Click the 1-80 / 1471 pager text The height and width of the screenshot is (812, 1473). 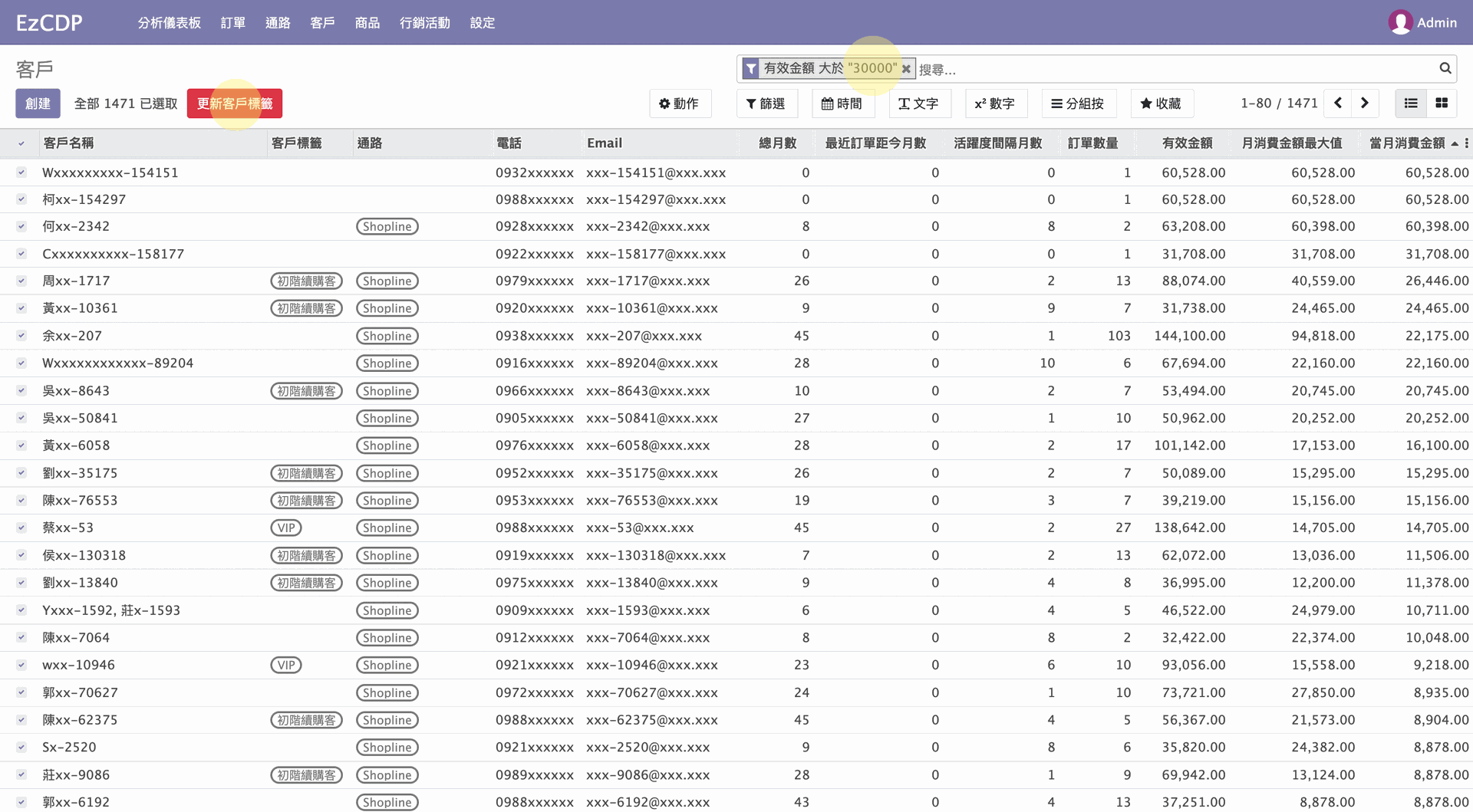coord(1279,104)
